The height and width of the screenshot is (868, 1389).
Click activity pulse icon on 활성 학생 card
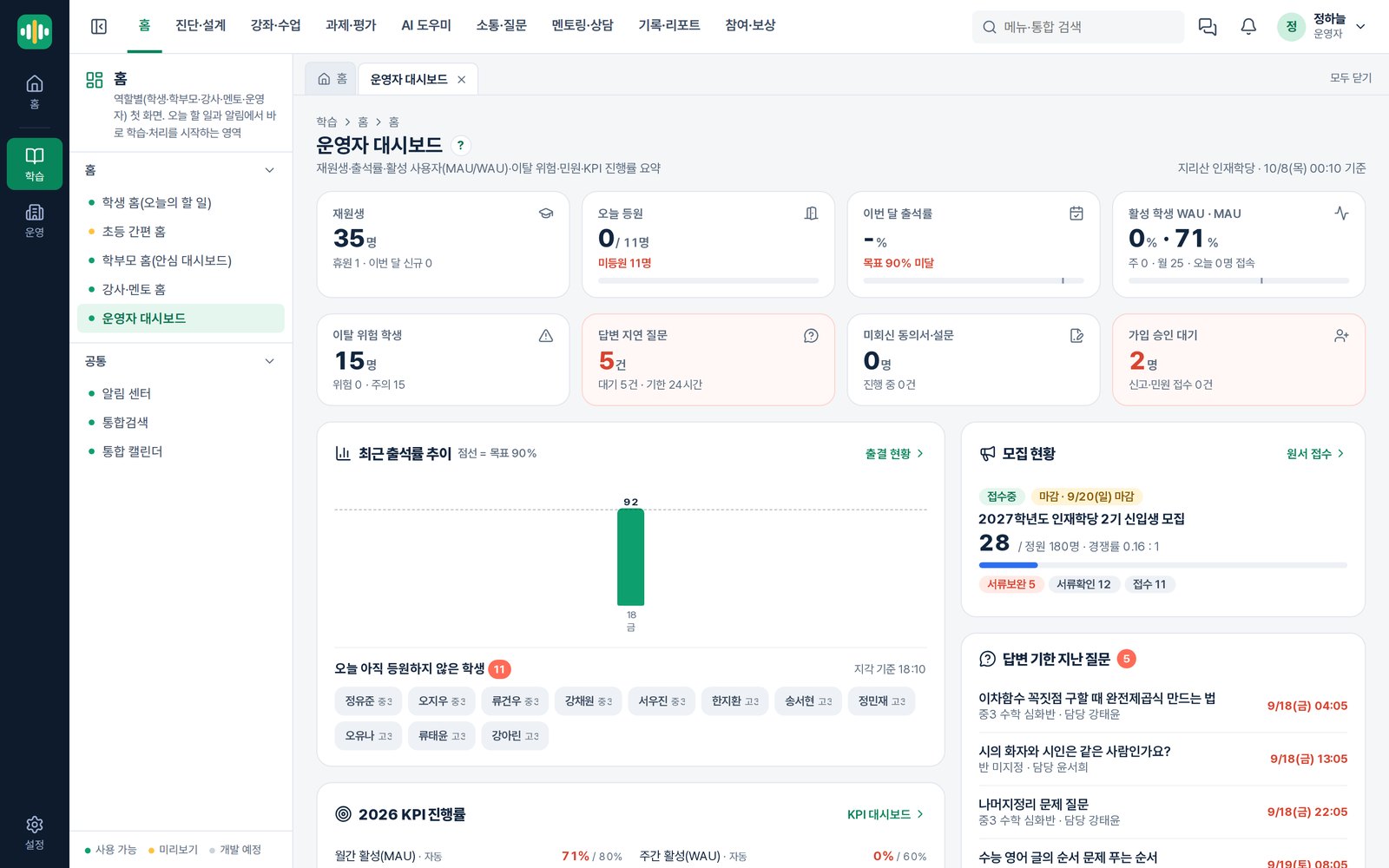pyautogui.click(x=1341, y=214)
